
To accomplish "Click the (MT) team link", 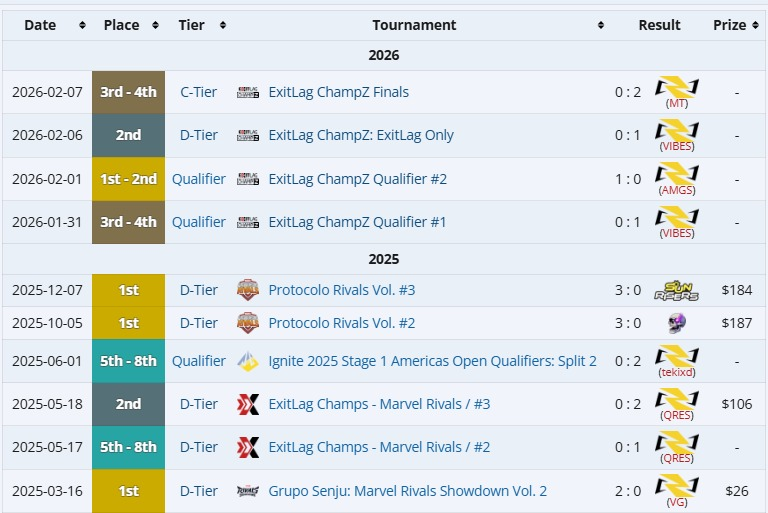I will 677,103.
